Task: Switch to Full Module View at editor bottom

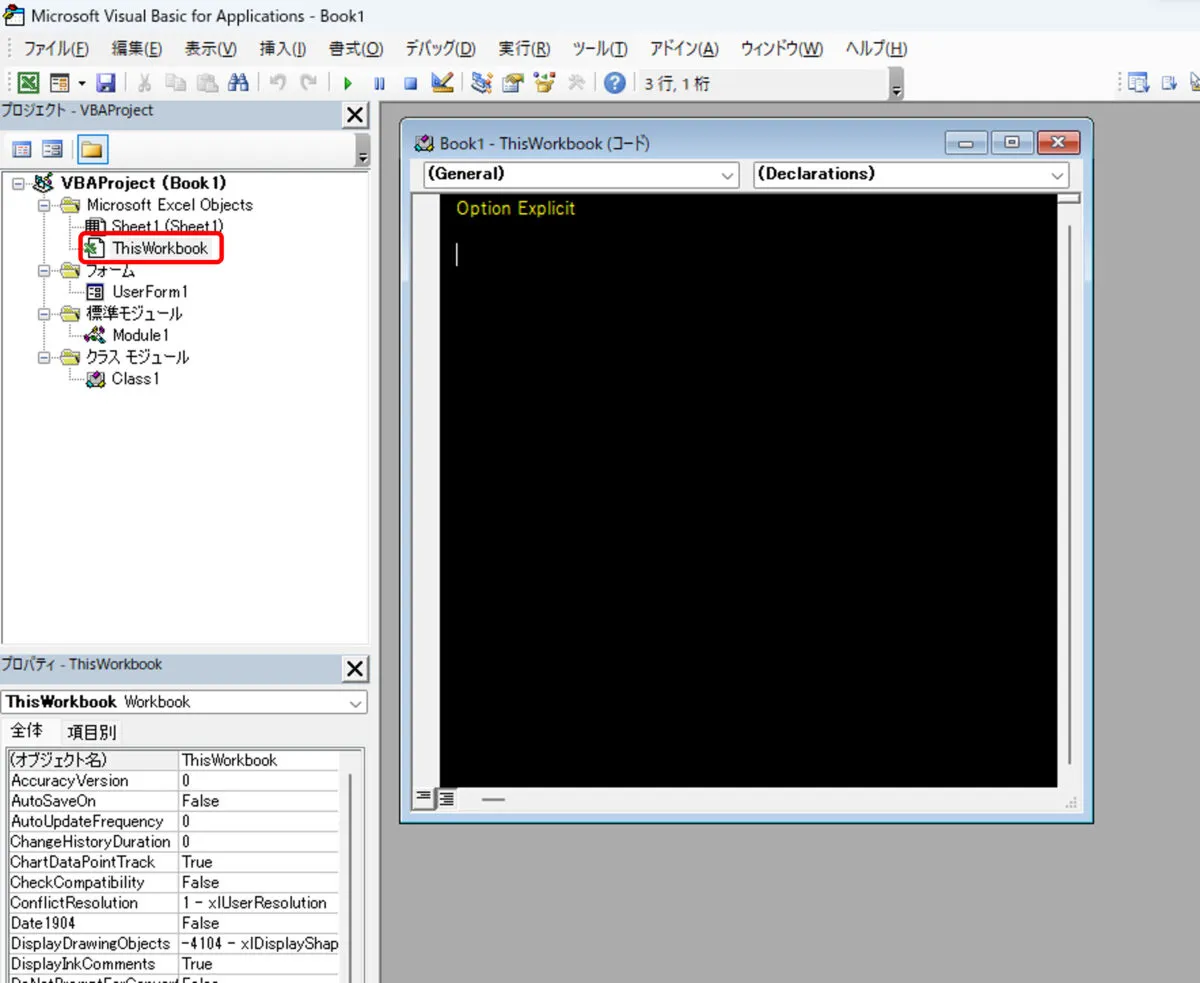Action: point(445,798)
